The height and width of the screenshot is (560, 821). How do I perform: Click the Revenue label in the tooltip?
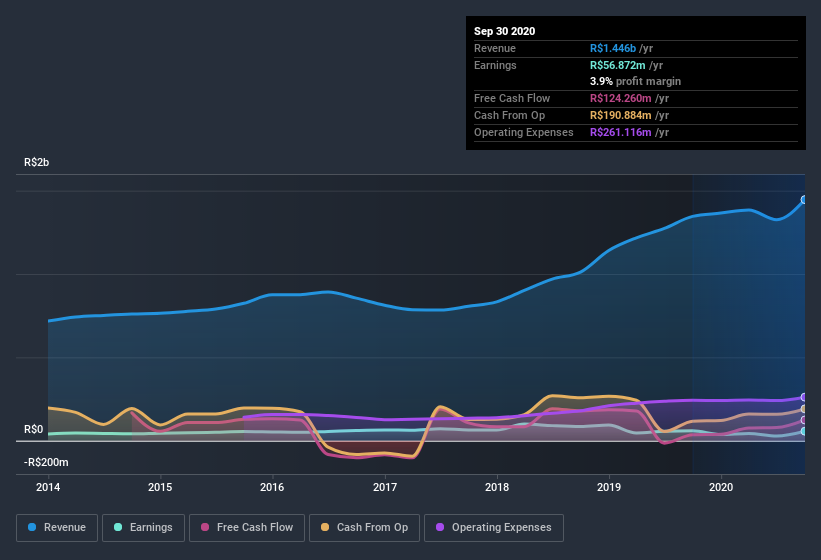(495, 48)
